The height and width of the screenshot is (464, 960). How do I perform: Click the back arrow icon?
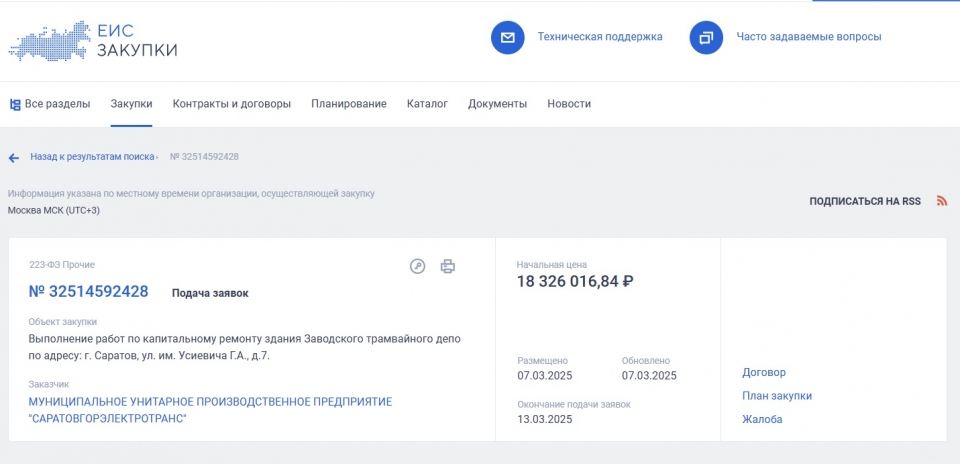14,159
